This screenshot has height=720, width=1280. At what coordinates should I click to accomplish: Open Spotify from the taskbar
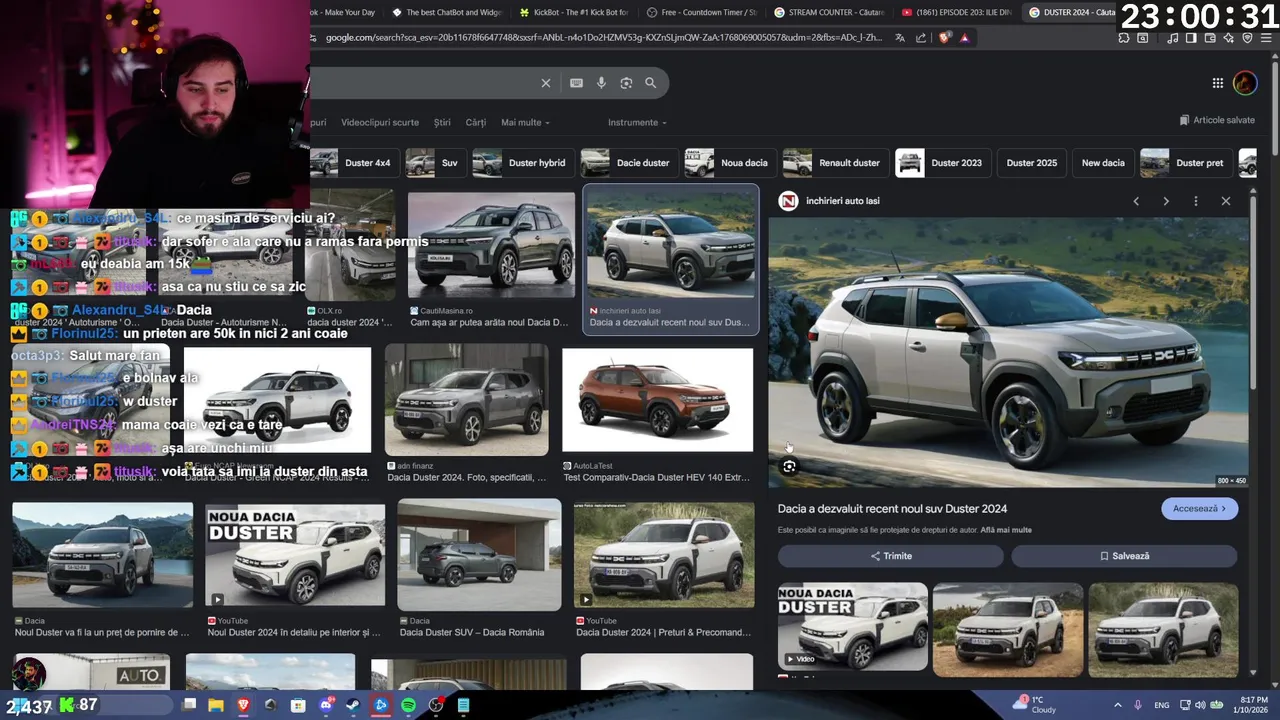click(x=408, y=705)
